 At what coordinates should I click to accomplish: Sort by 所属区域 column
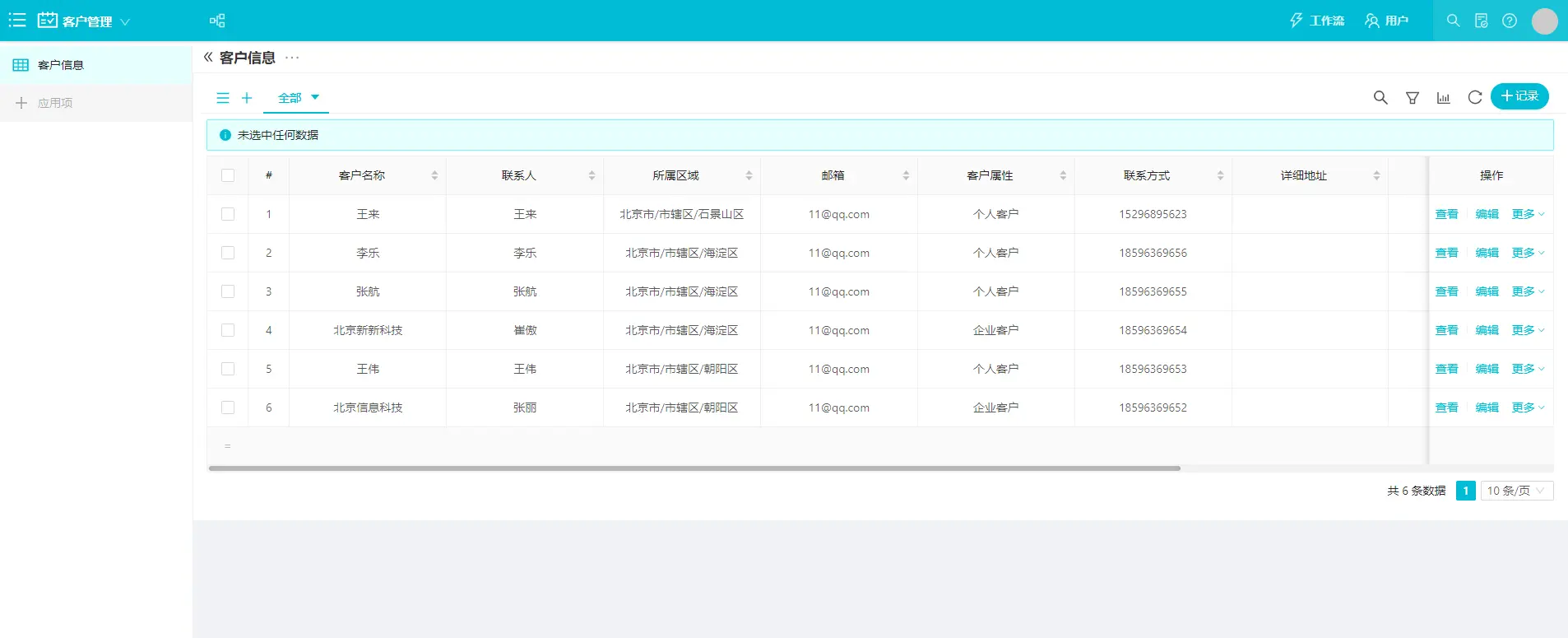tap(749, 175)
